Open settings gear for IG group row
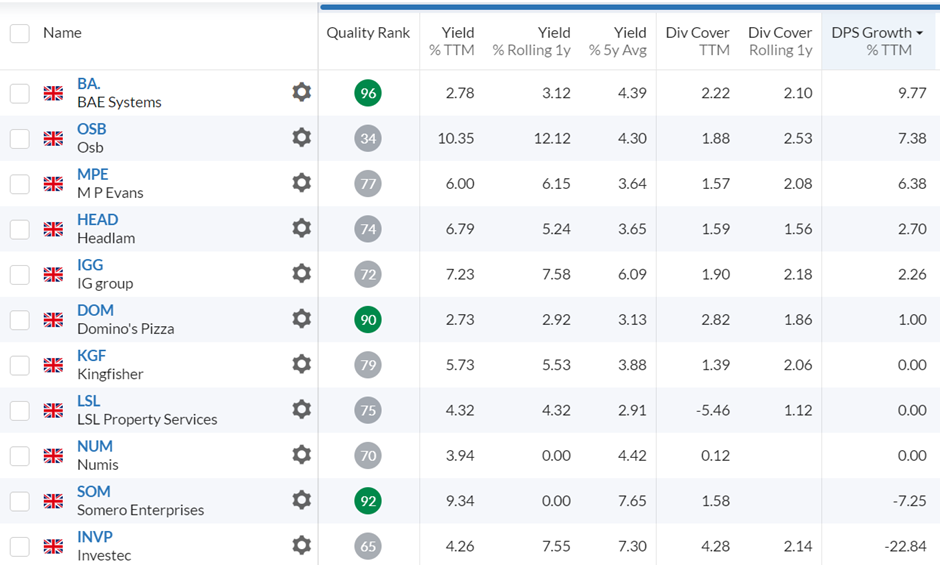This screenshot has width=940, height=565. coord(302,274)
